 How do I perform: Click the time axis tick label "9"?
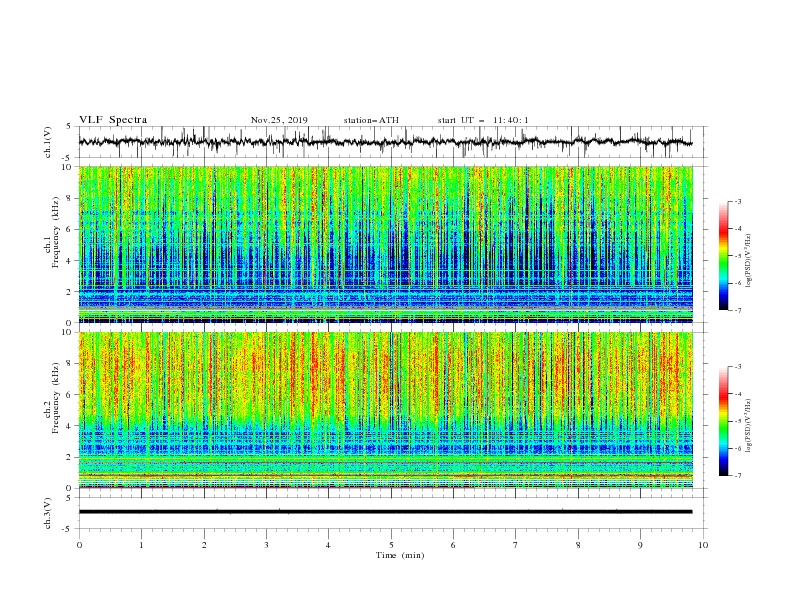[x=640, y=545]
